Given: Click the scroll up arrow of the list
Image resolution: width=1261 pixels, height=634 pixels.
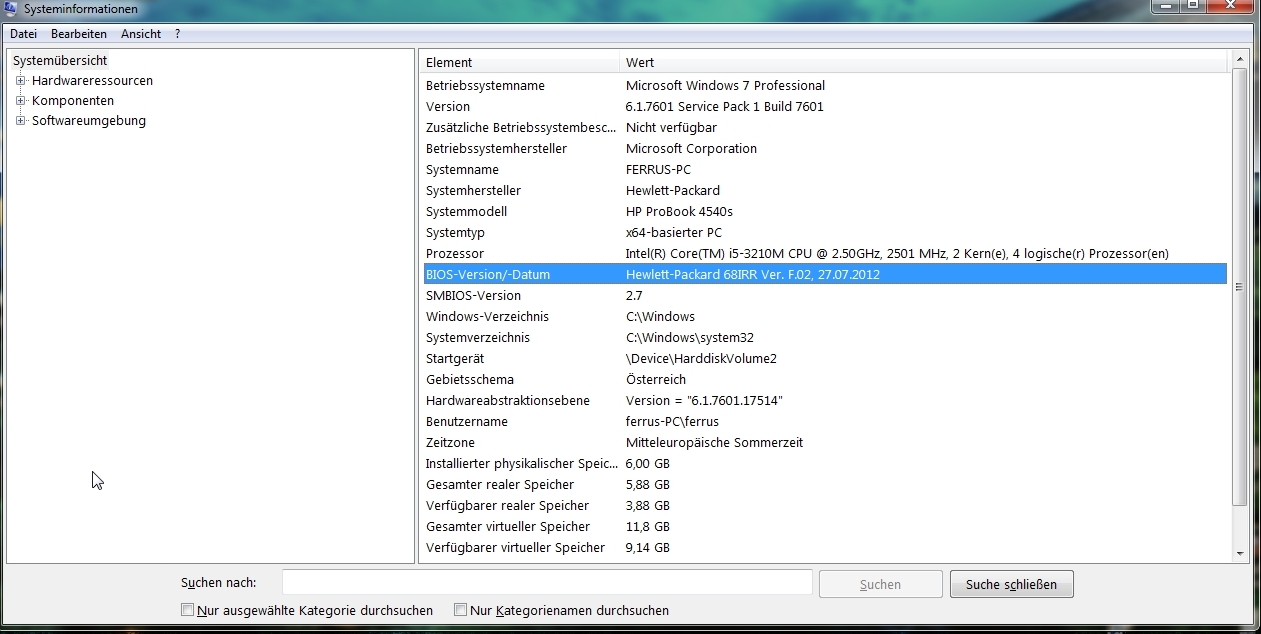Looking at the screenshot, I should pyautogui.click(x=1239, y=61).
